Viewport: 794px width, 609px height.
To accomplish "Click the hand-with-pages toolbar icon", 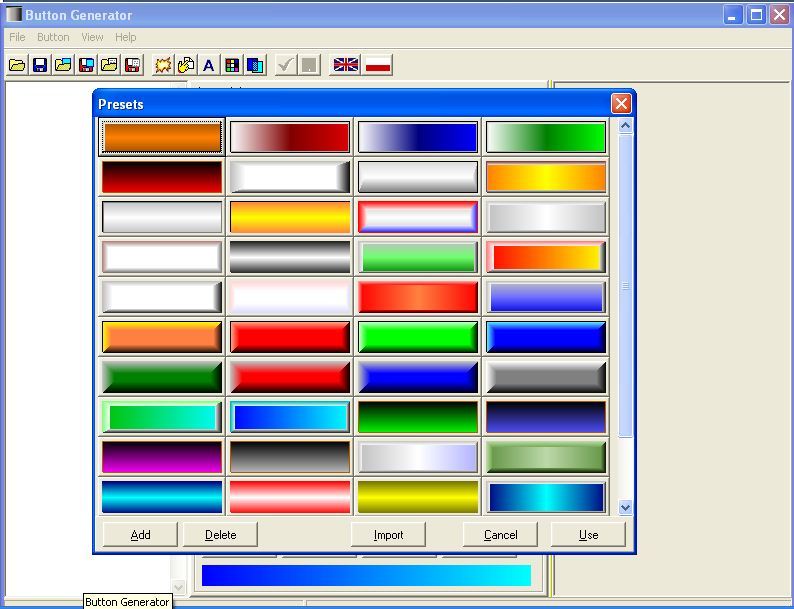I will click(x=186, y=65).
